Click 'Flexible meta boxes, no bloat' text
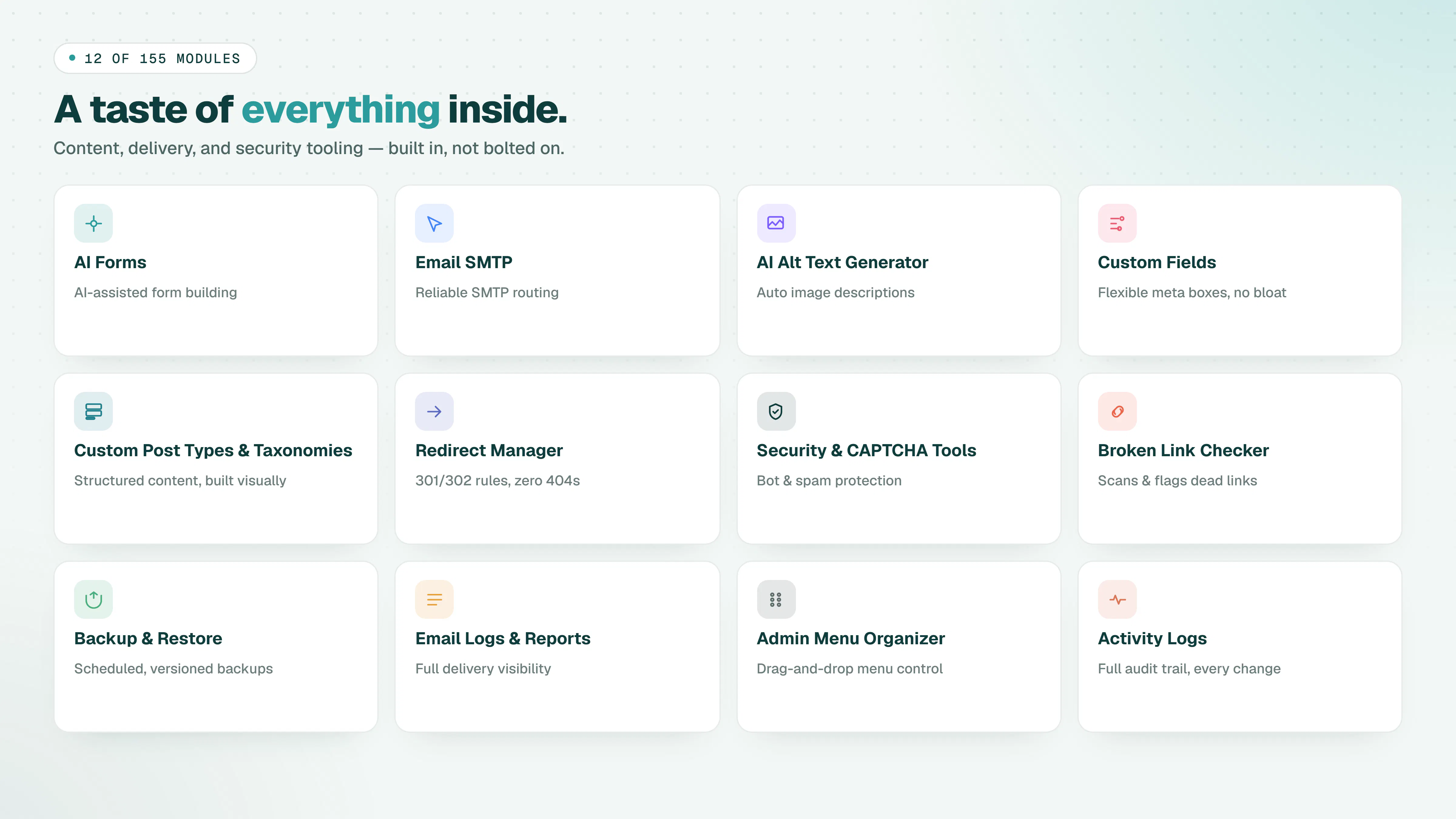Screen dimensions: 1456x819 click(1191, 292)
